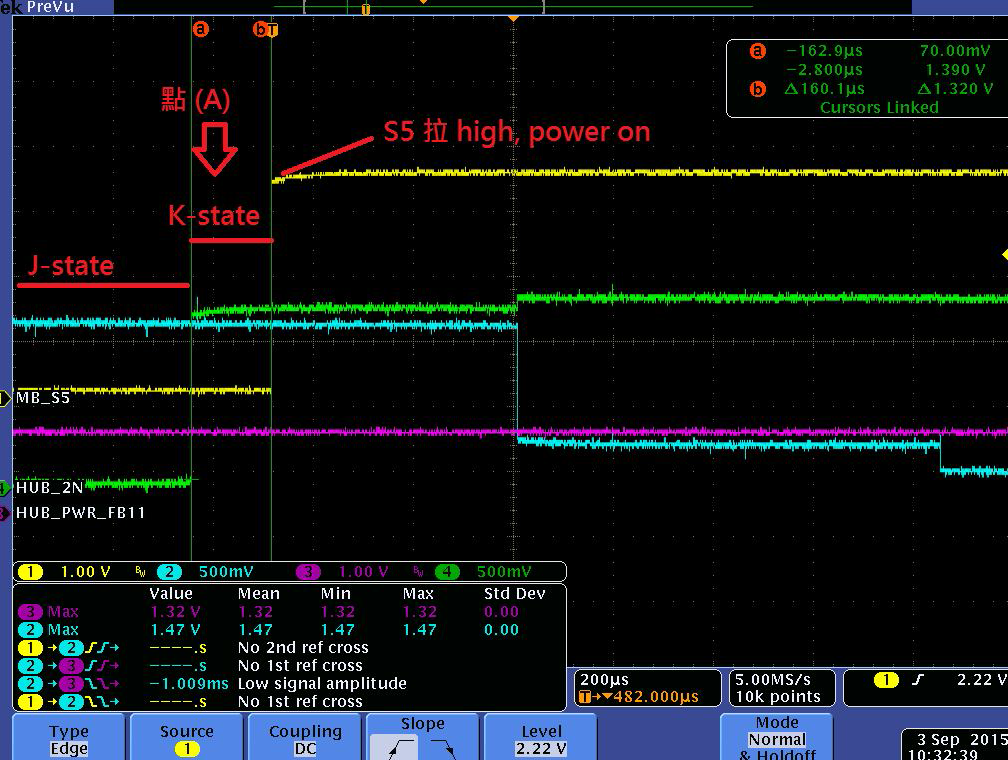Viewport: 1008px width, 760px height.
Task: Adjust trigger Level 2.22 V button
Action: [541, 737]
